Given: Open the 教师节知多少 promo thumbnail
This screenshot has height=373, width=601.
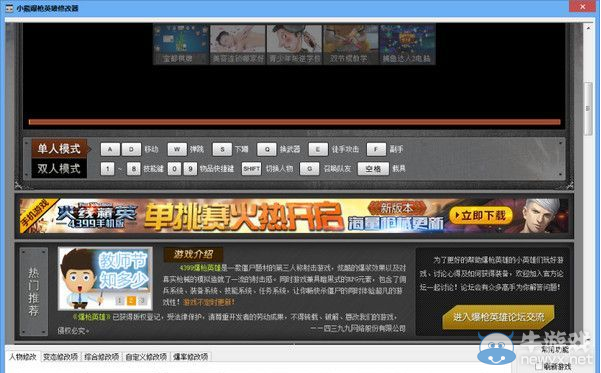Looking at the screenshot, I should tap(105, 278).
